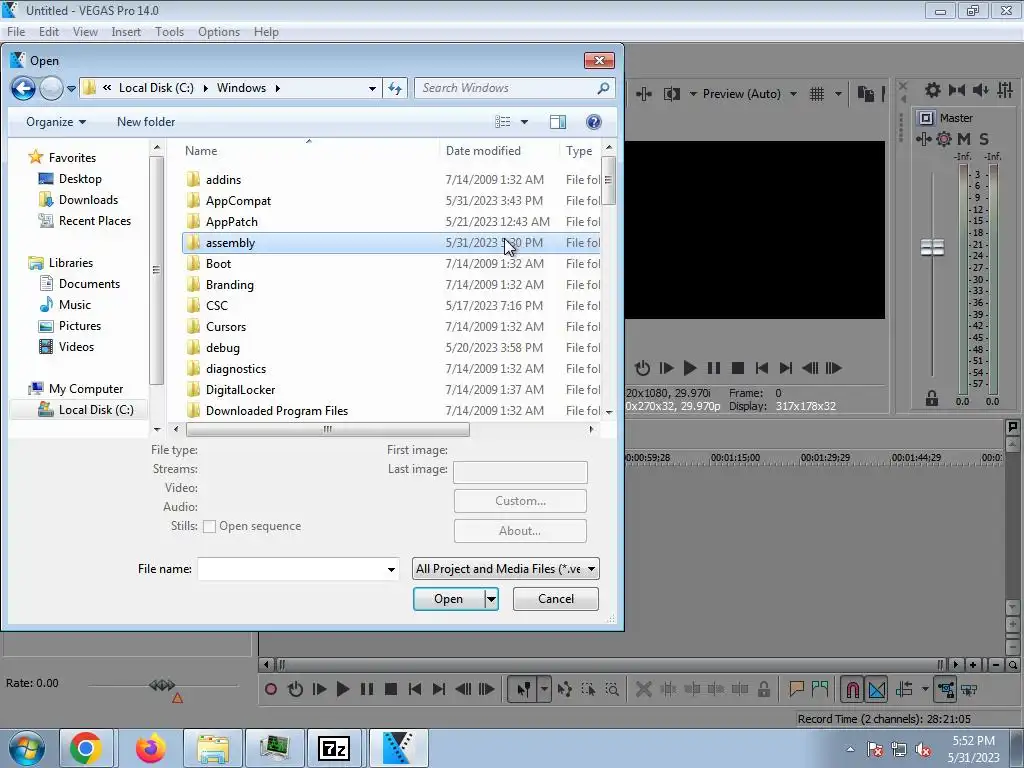Click the Search Windows field
This screenshot has height=768, width=1024.
click(513, 88)
